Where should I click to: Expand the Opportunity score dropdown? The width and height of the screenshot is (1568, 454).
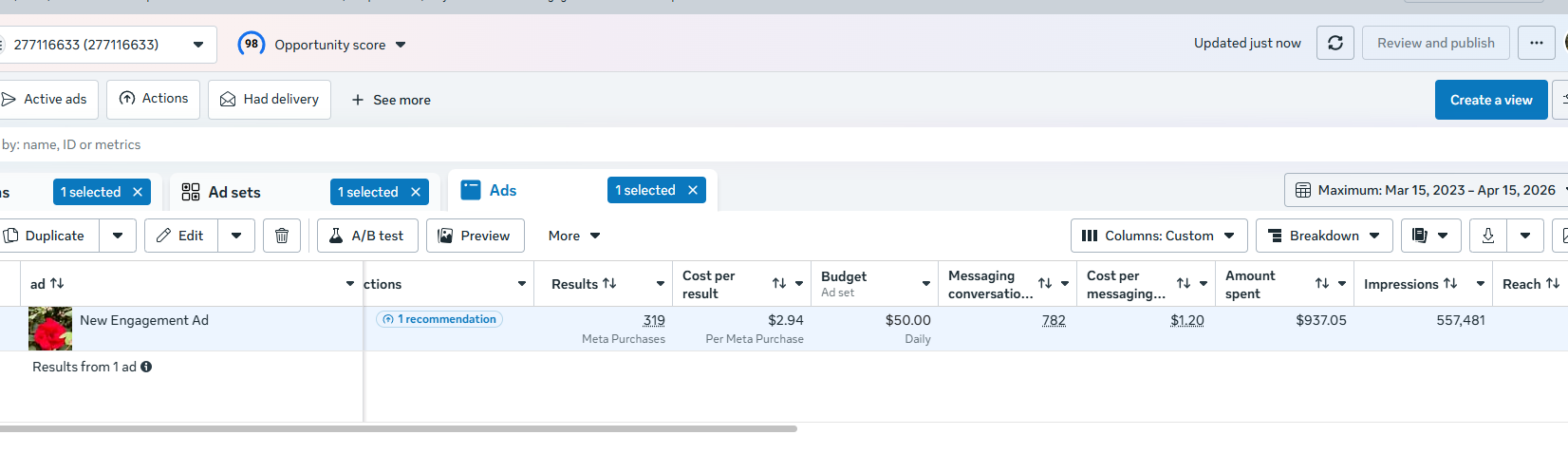pyautogui.click(x=401, y=45)
